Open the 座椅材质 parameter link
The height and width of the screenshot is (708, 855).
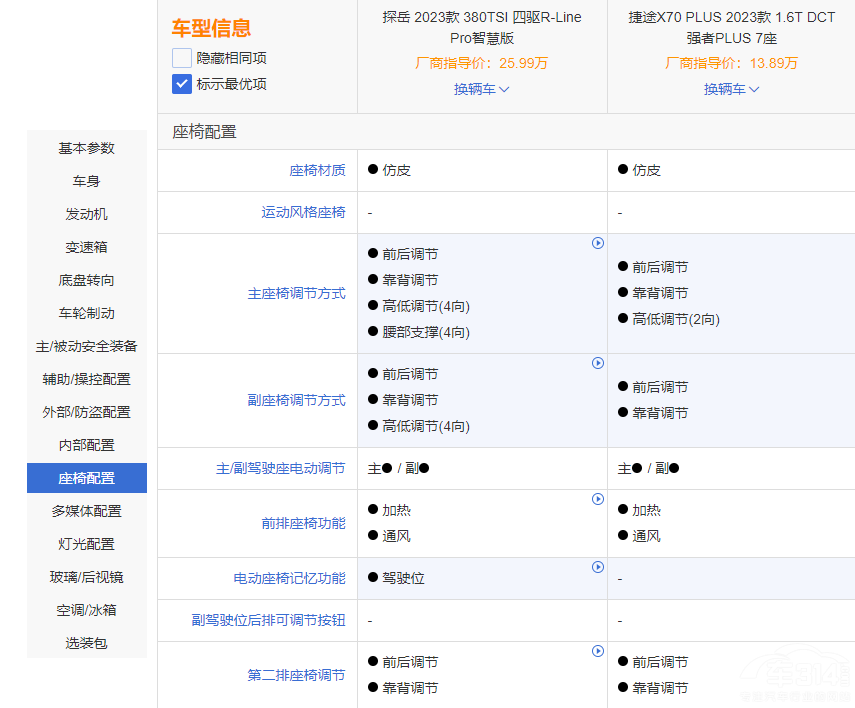[x=317, y=170]
